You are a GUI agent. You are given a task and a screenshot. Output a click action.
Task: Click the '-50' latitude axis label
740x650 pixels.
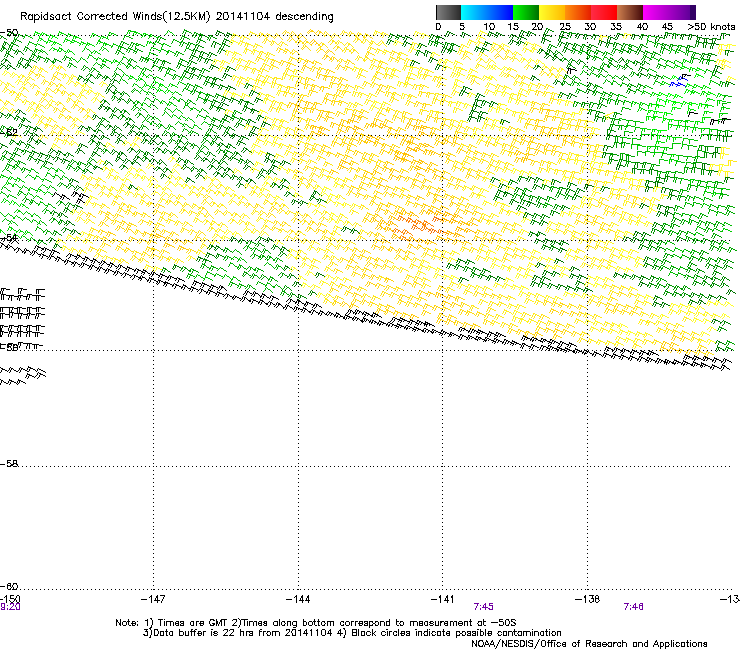click(x=9, y=33)
